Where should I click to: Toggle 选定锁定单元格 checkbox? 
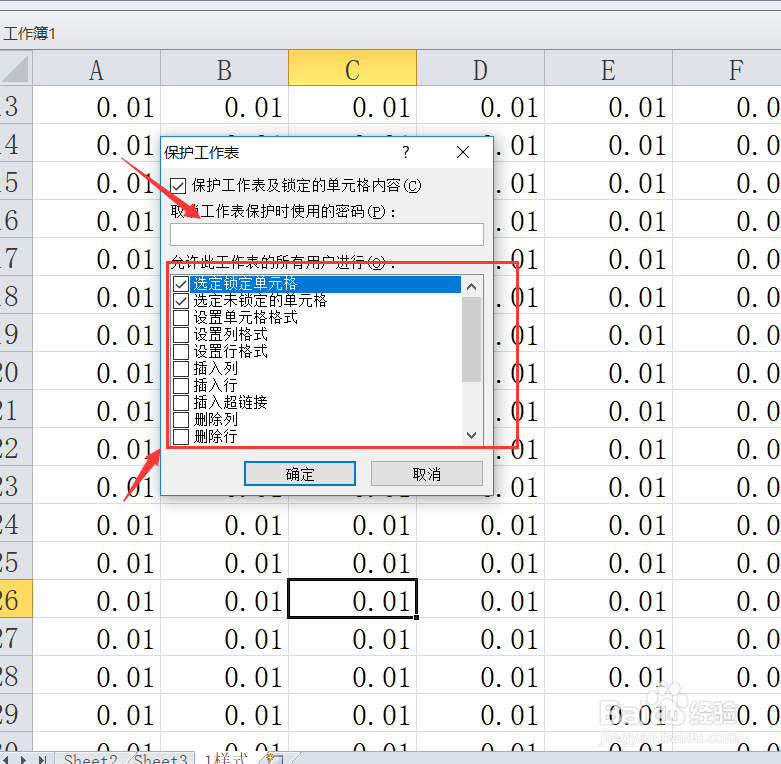click(181, 284)
